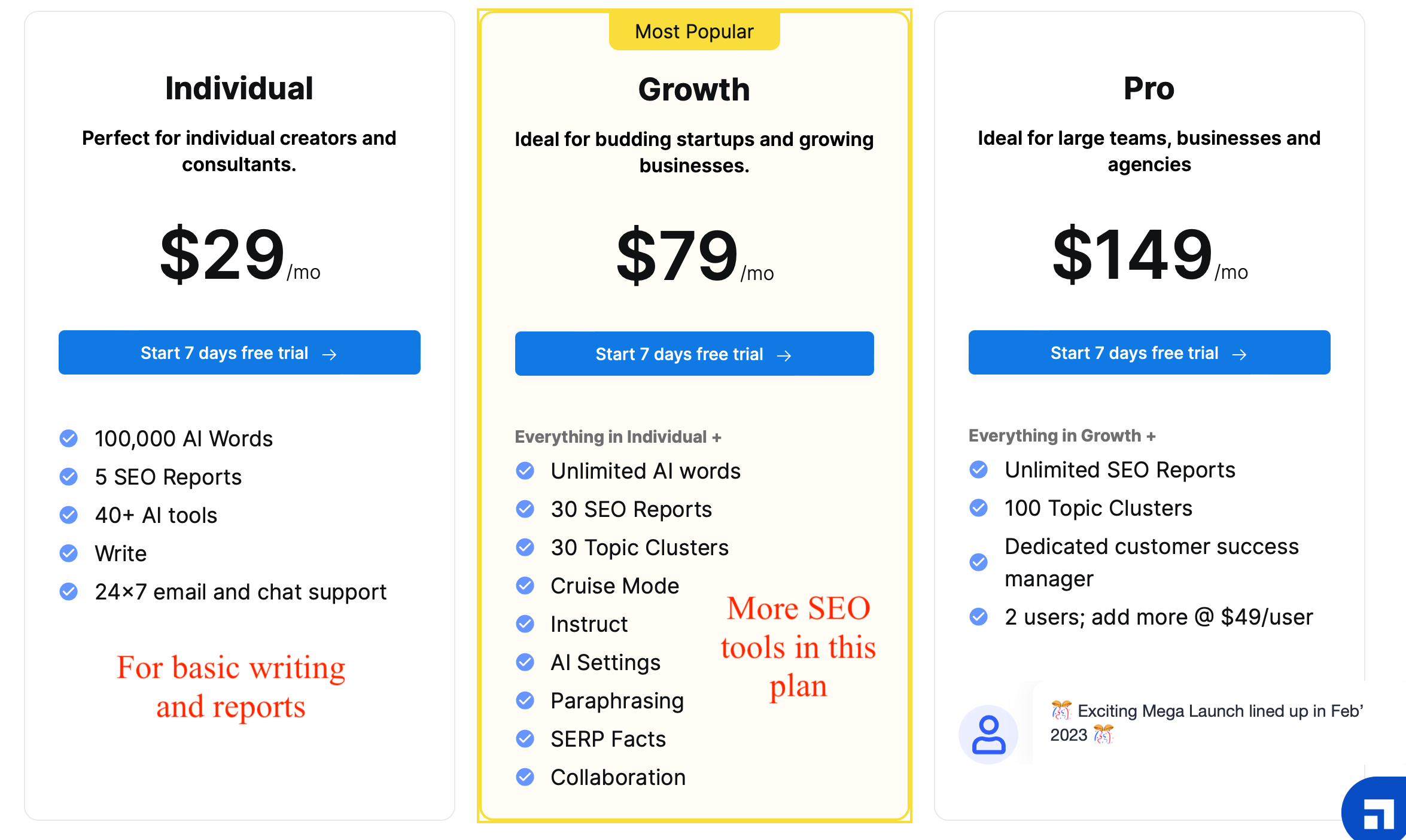Viewport: 1406px width, 840px height.
Task: Open the Exciting Mega Launch notification
Action: (1206, 723)
